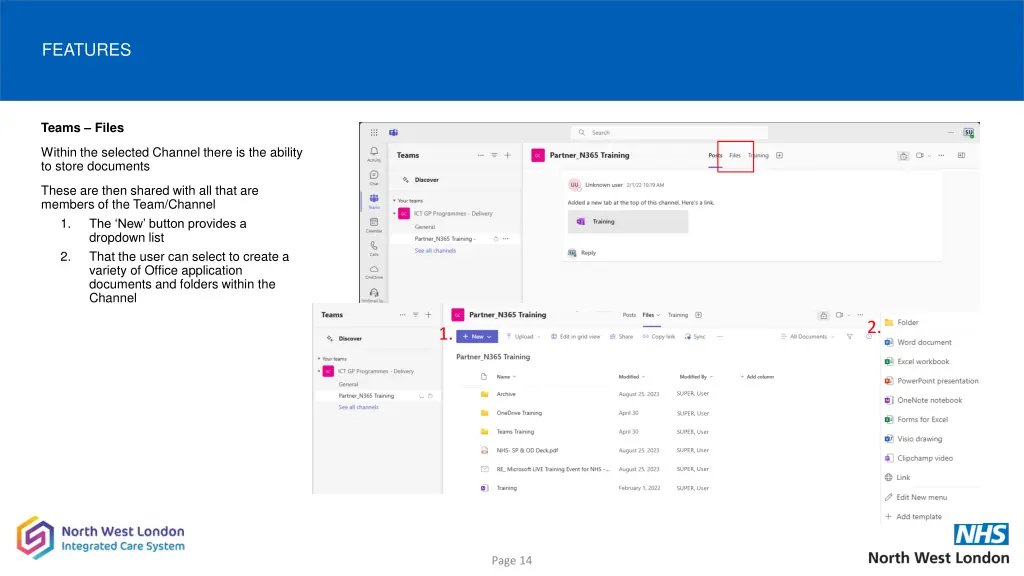Choose Forms for Excel in the New menu
Viewport: 1024px width, 576px height.
[x=922, y=420]
